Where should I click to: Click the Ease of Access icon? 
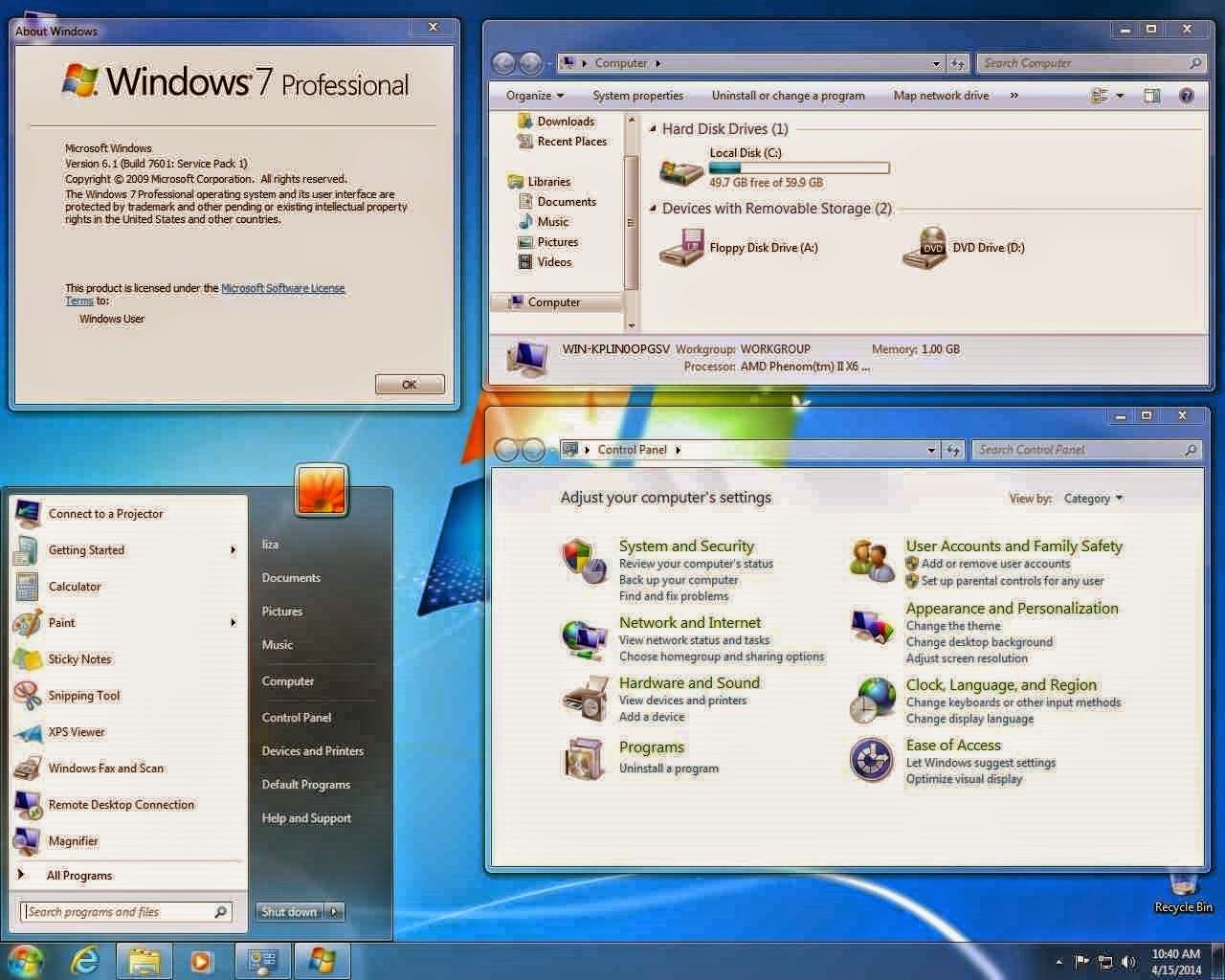[x=871, y=760]
